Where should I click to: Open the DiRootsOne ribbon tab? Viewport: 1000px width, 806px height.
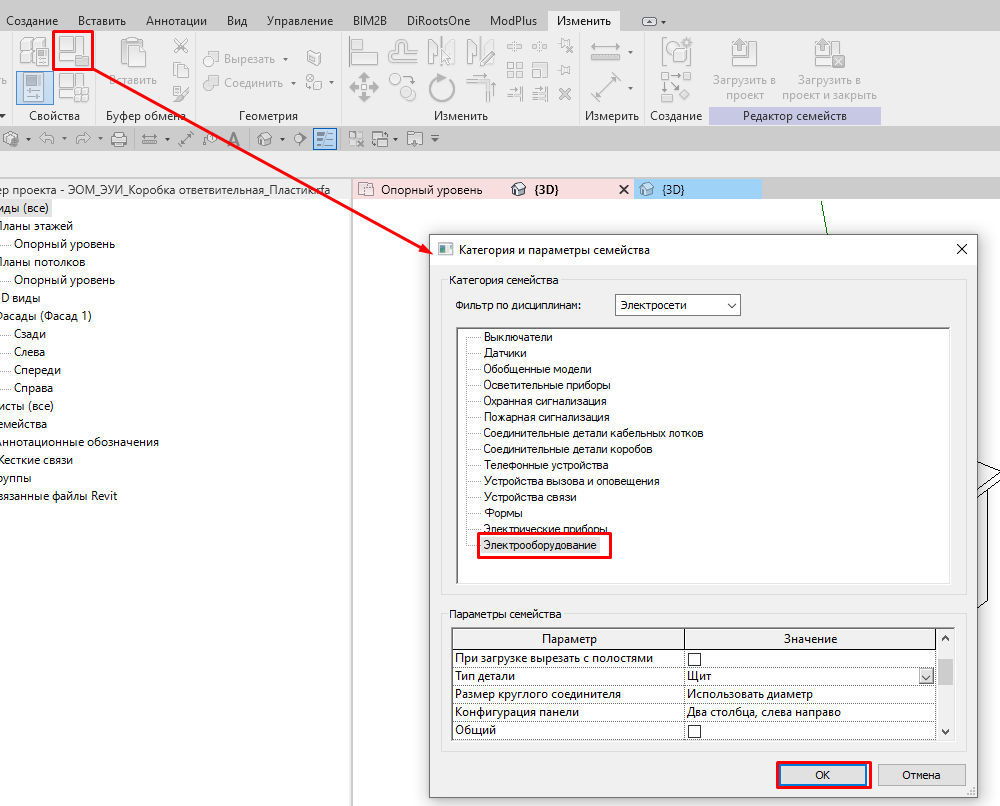[438, 20]
